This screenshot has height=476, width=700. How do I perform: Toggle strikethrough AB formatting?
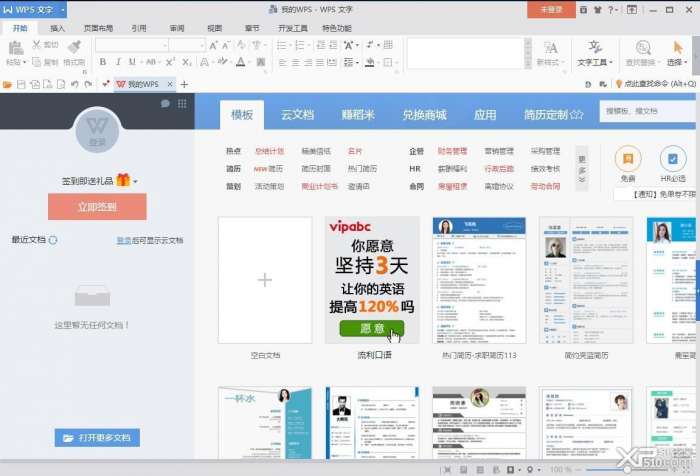[x=151, y=62]
